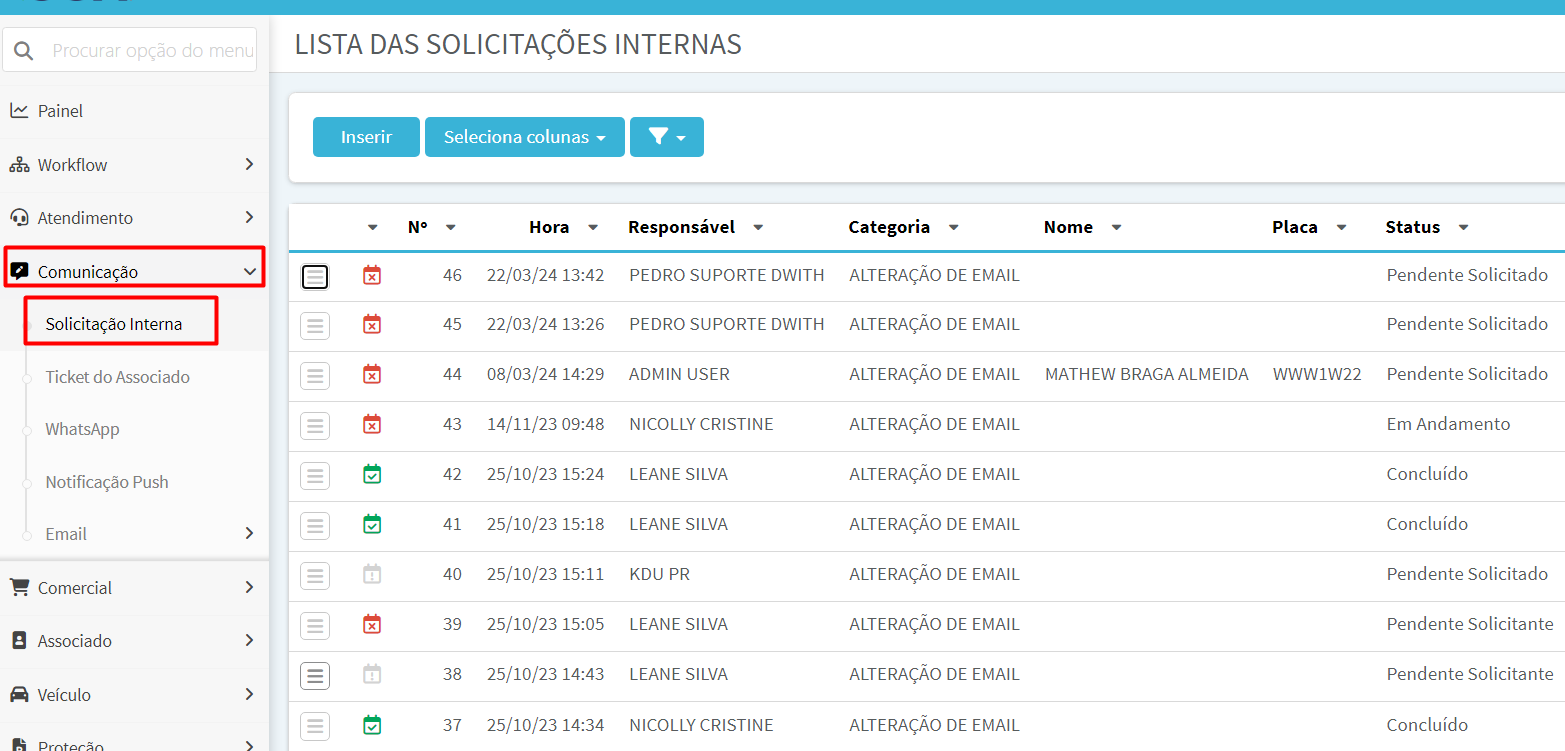
Task: Open row menu icon for request 46
Action: (315, 276)
